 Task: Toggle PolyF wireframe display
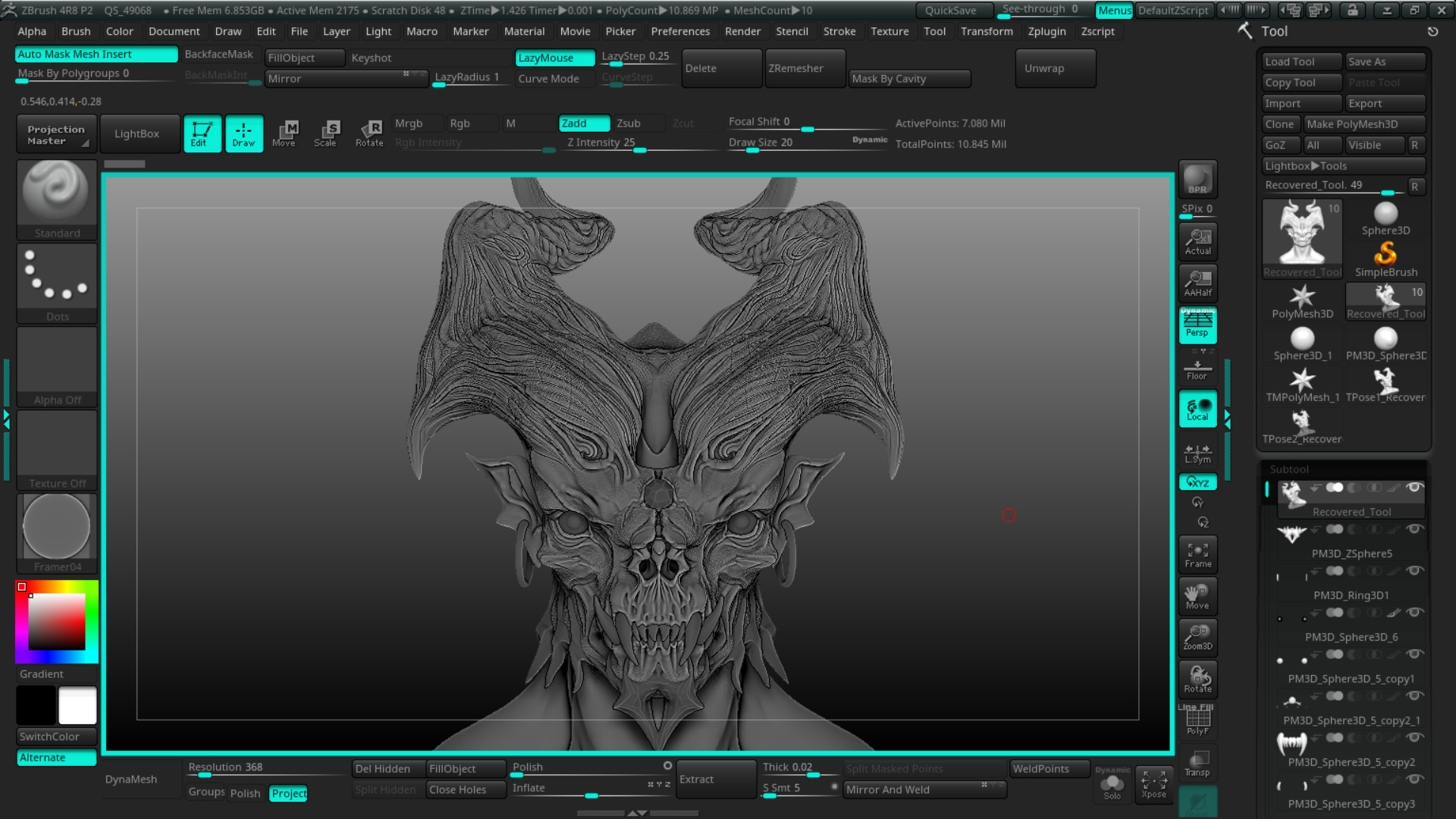coord(1197,721)
